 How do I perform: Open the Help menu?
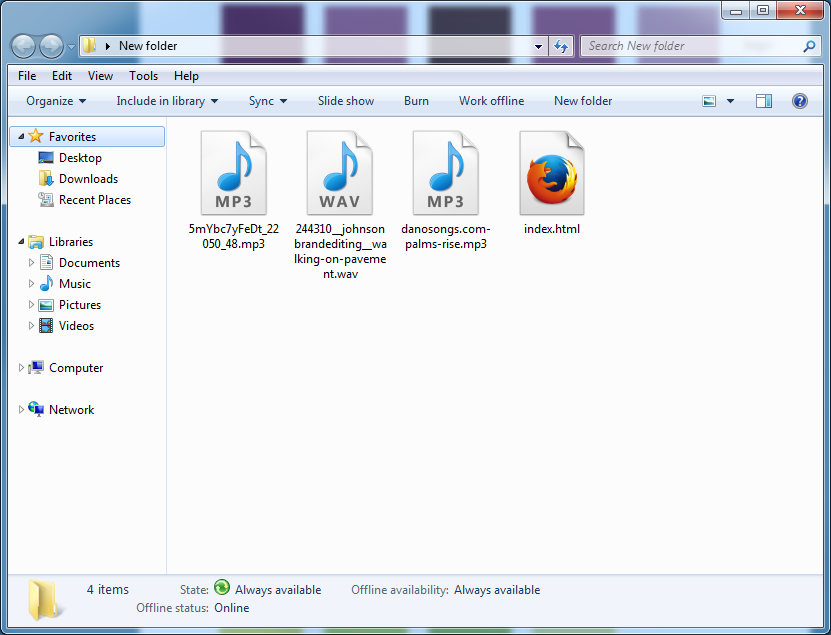click(186, 76)
